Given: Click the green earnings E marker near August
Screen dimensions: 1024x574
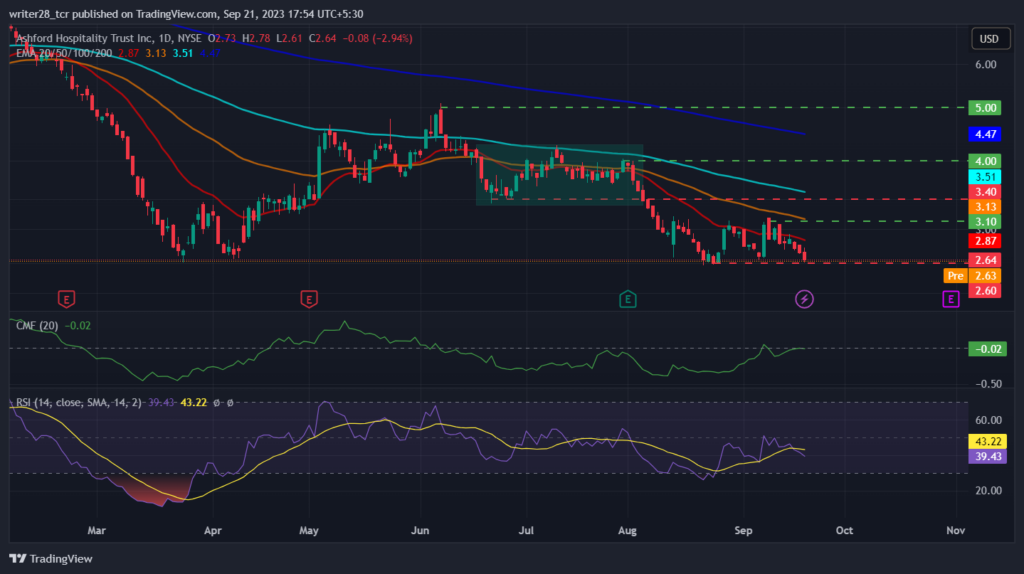Looking at the screenshot, I should click(x=628, y=299).
